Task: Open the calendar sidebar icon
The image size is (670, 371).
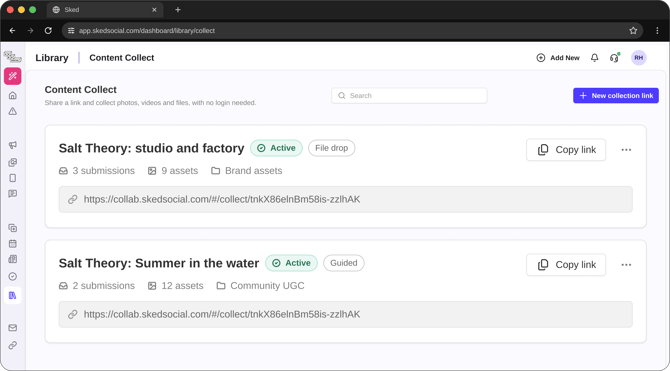Action: pos(13,244)
